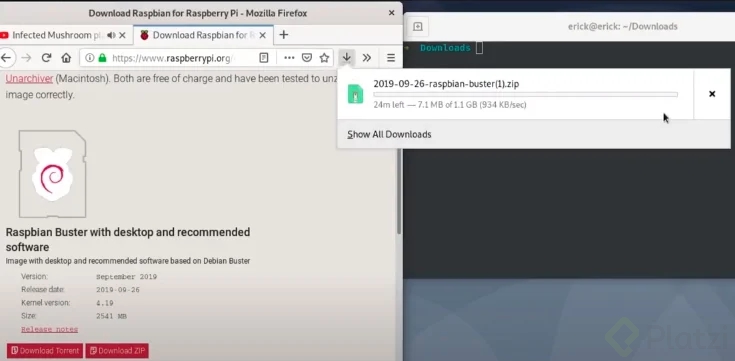735x361 pixels.
Task: Click the Firefox back arrow button
Action: [6, 58]
